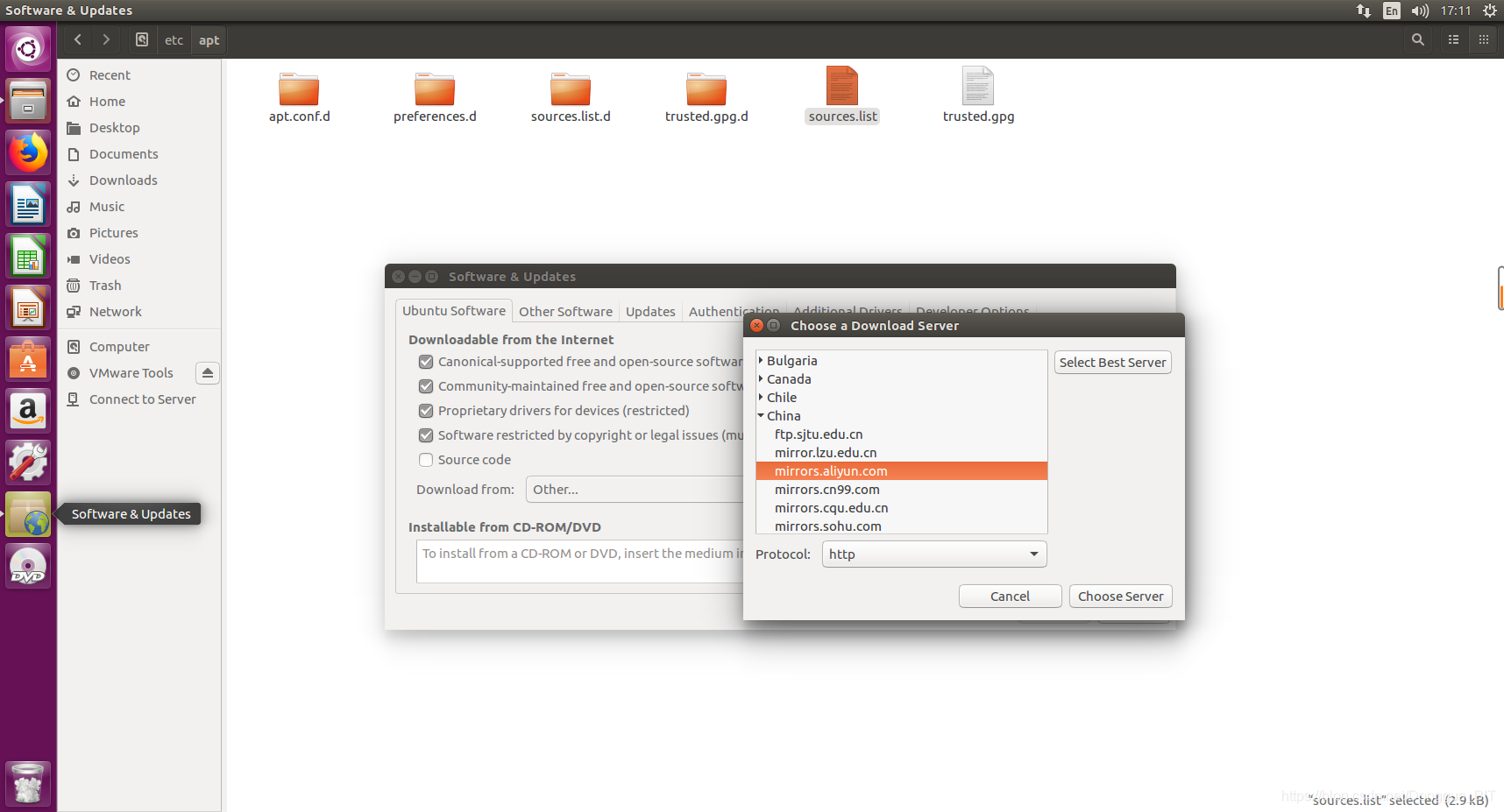Screen dimensions: 1504x812
Task: Expand the Chile server list
Action: tap(761, 397)
